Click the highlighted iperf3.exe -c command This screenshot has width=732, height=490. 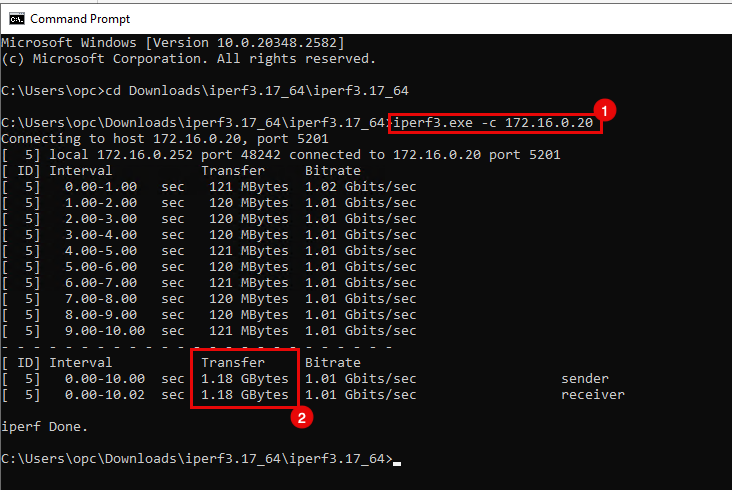tap(495, 123)
